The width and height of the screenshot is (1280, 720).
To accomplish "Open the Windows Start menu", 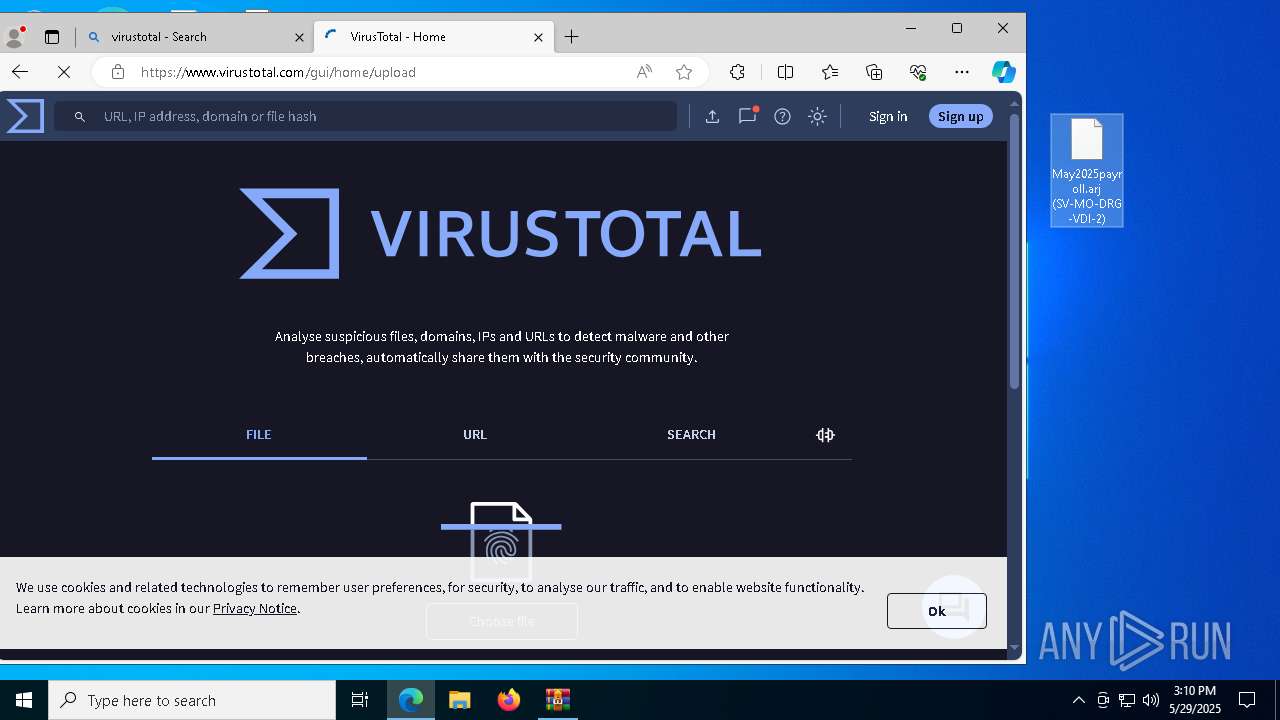I will point(24,700).
